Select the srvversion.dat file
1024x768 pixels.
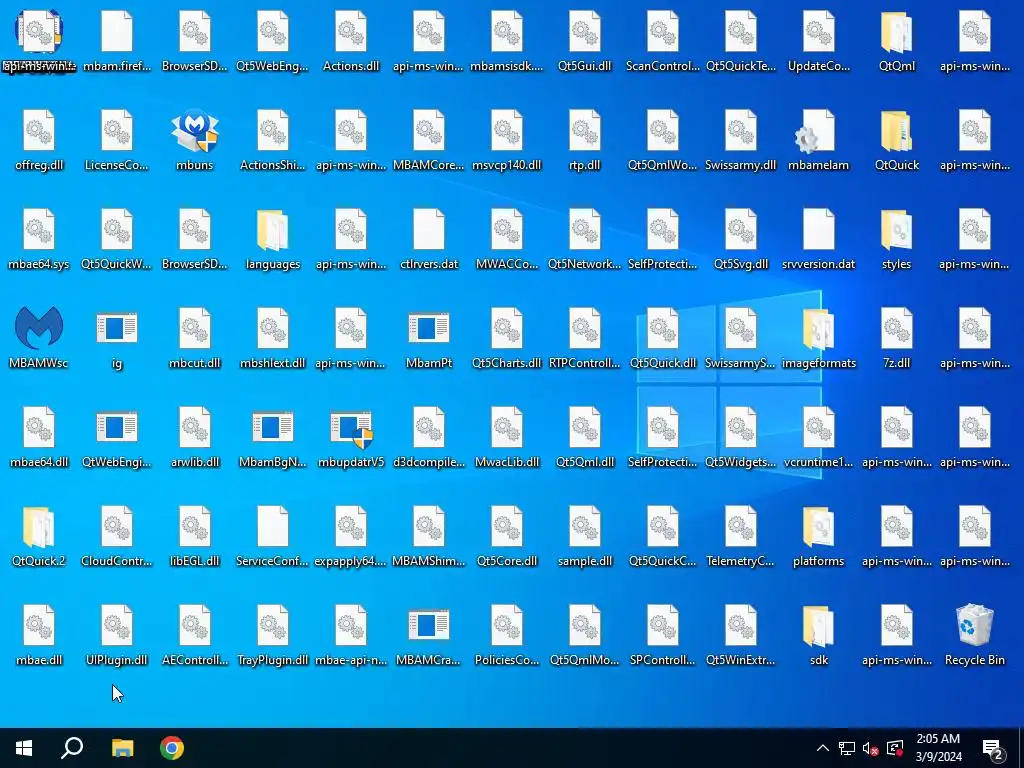[x=818, y=230]
